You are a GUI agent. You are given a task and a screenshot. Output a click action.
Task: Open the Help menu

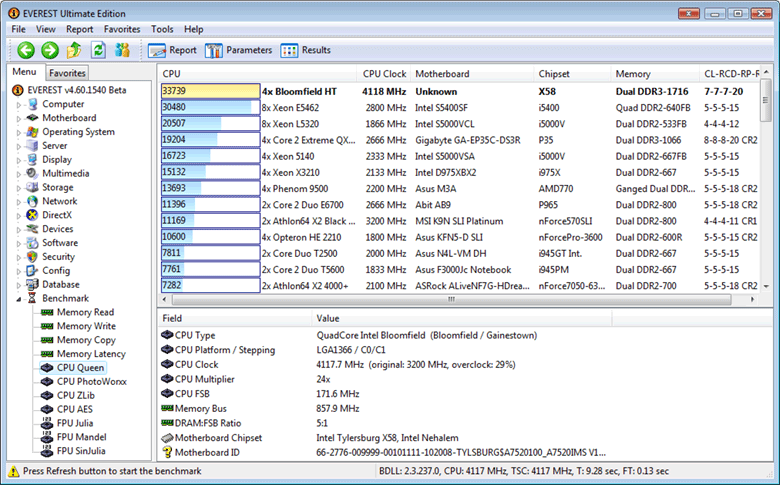(194, 29)
